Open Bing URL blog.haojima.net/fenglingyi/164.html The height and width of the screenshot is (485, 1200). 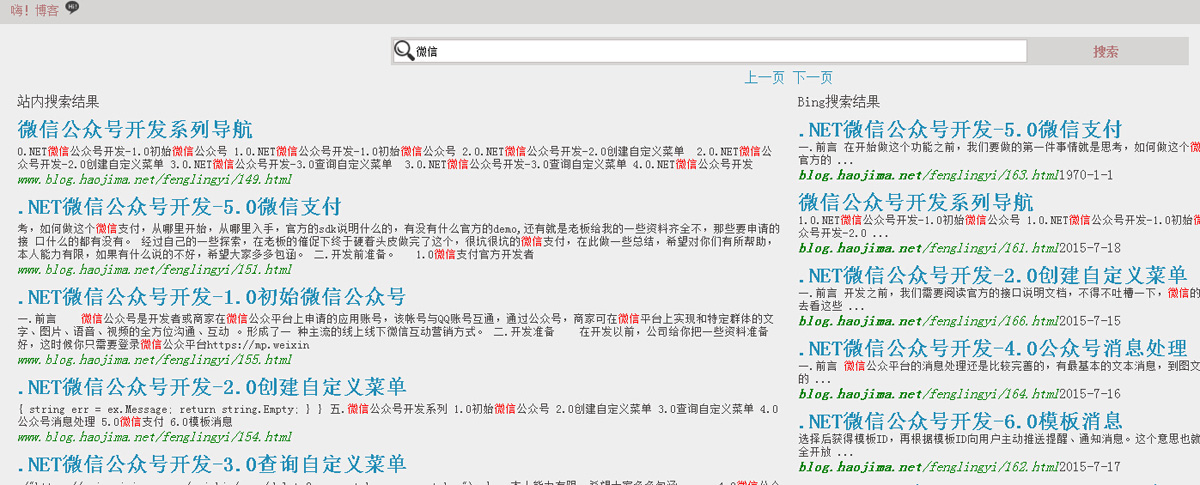pyautogui.click(x=928, y=394)
